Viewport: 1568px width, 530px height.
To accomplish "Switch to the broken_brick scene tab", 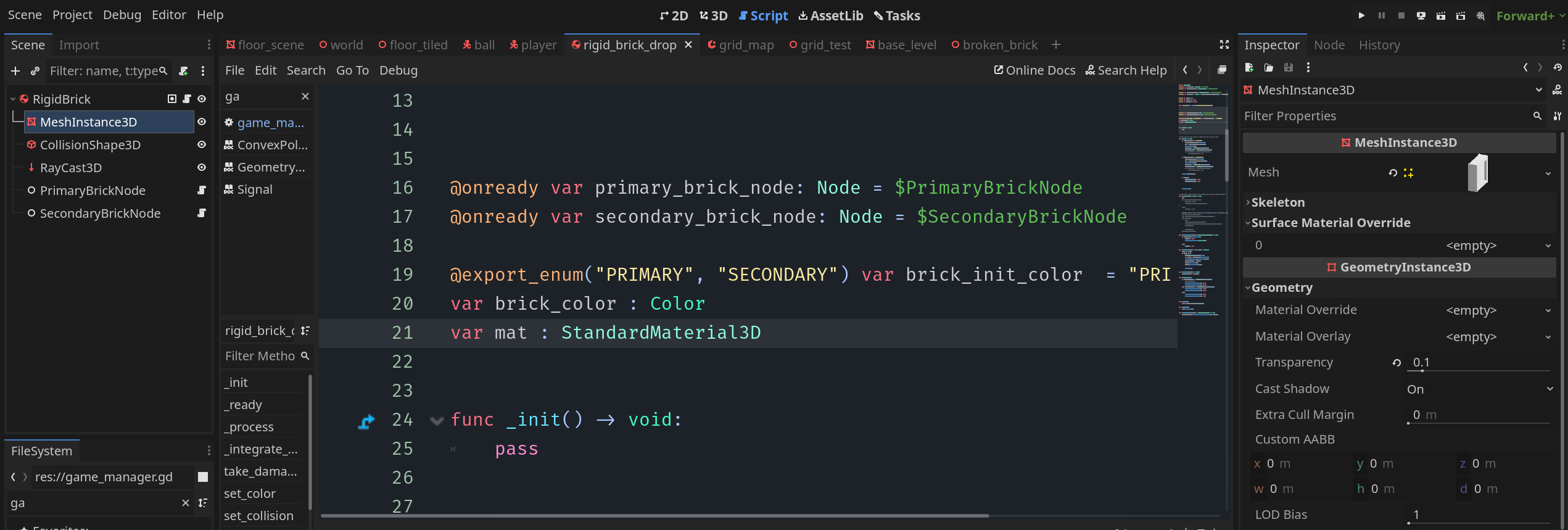I will pos(994,45).
